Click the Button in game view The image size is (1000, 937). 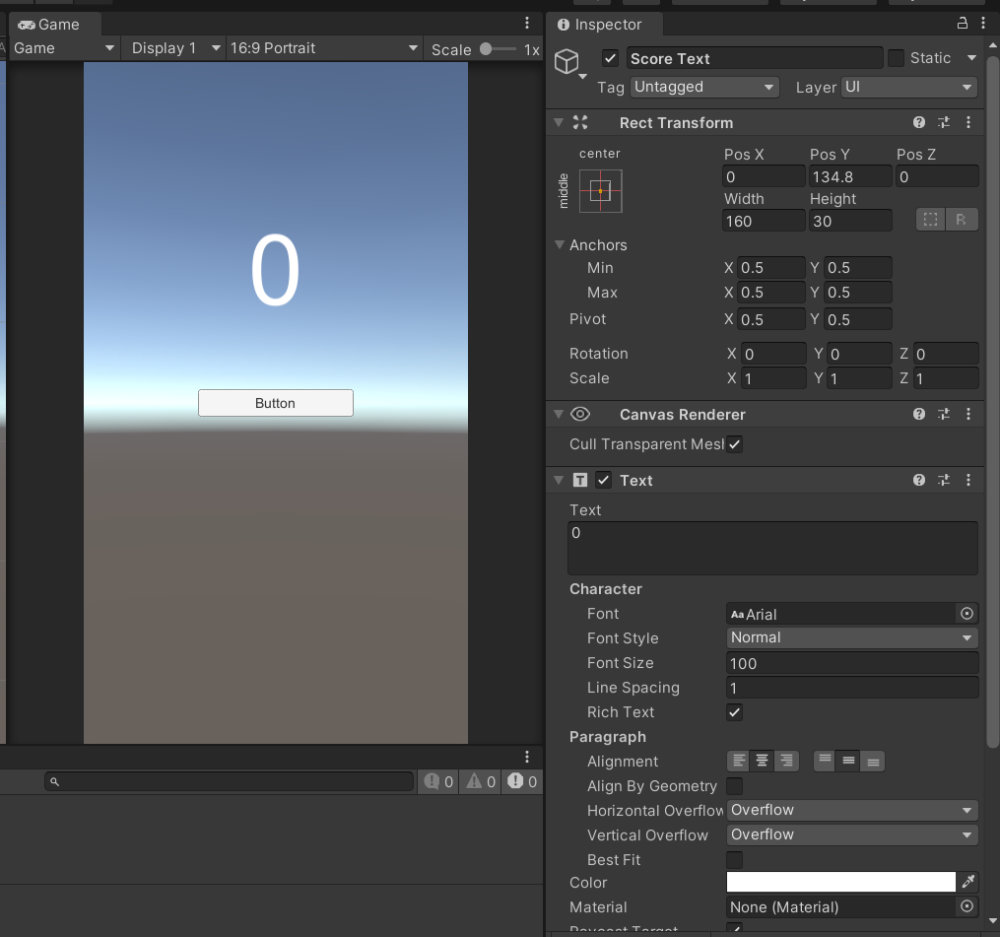point(275,403)
